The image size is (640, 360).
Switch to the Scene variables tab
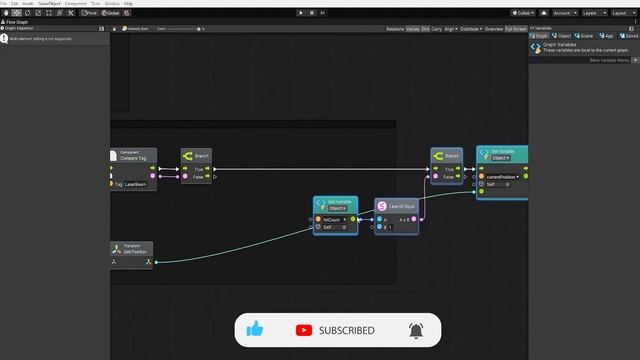(584, 36)
